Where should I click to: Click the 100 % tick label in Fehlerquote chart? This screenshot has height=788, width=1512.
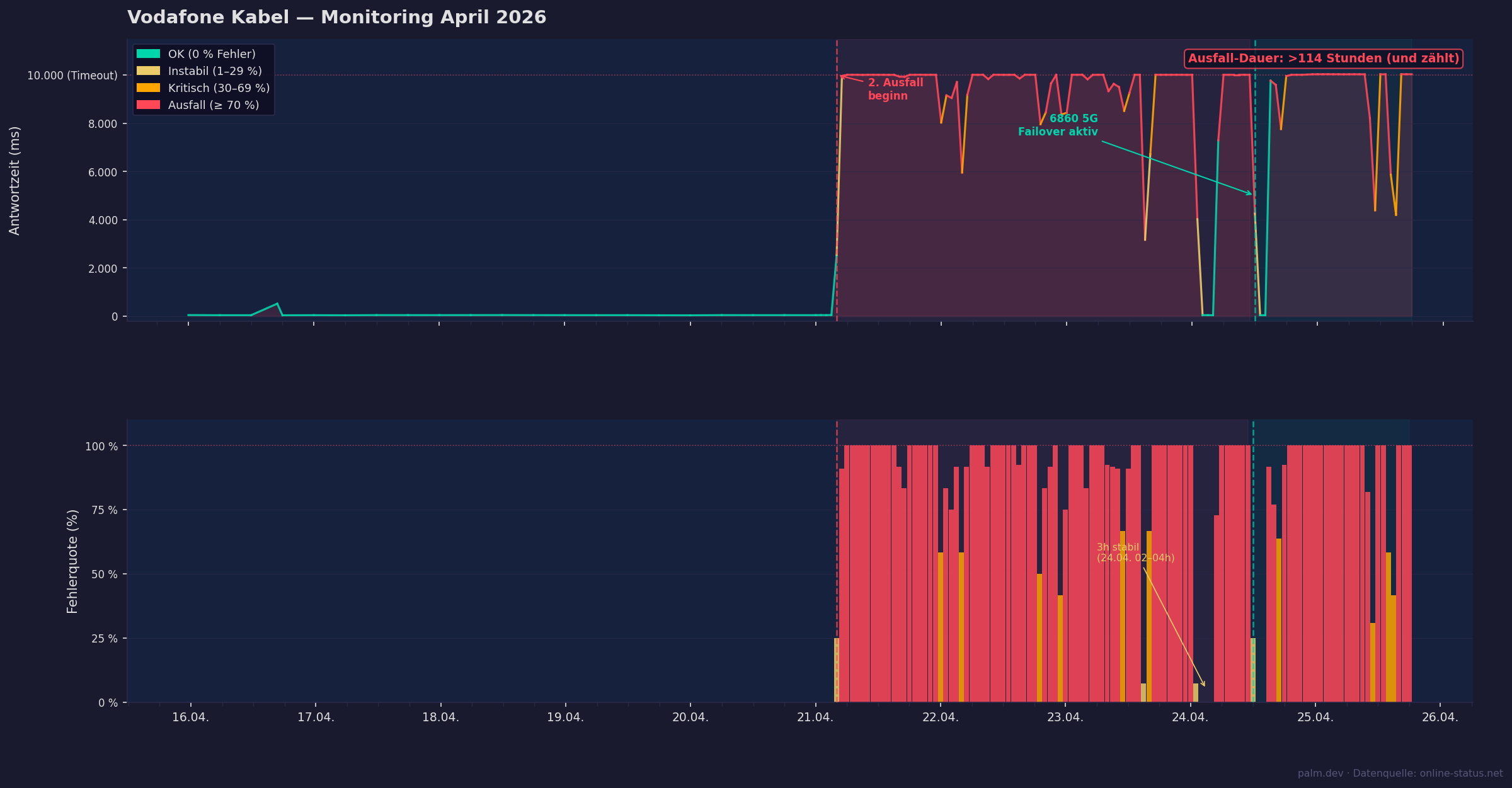pos(101,447)
